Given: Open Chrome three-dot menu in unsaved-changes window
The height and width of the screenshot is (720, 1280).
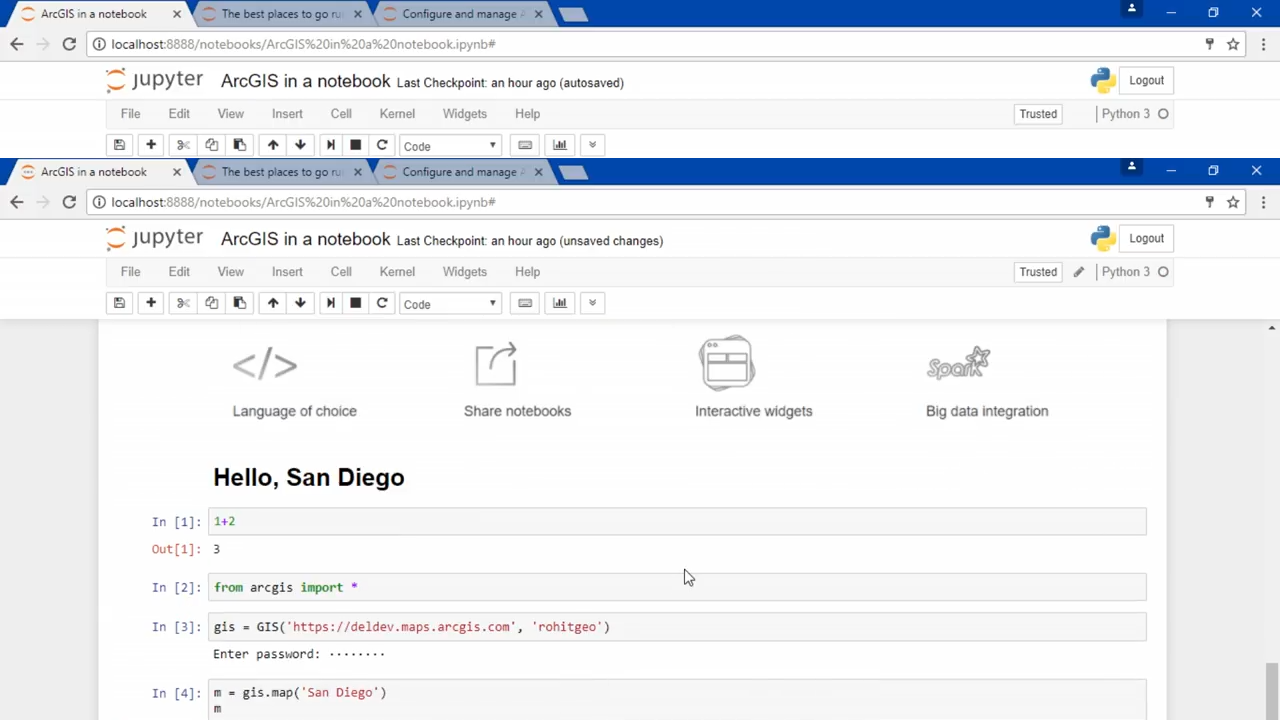Looking at the screenshot, I should coord(1263,202).
